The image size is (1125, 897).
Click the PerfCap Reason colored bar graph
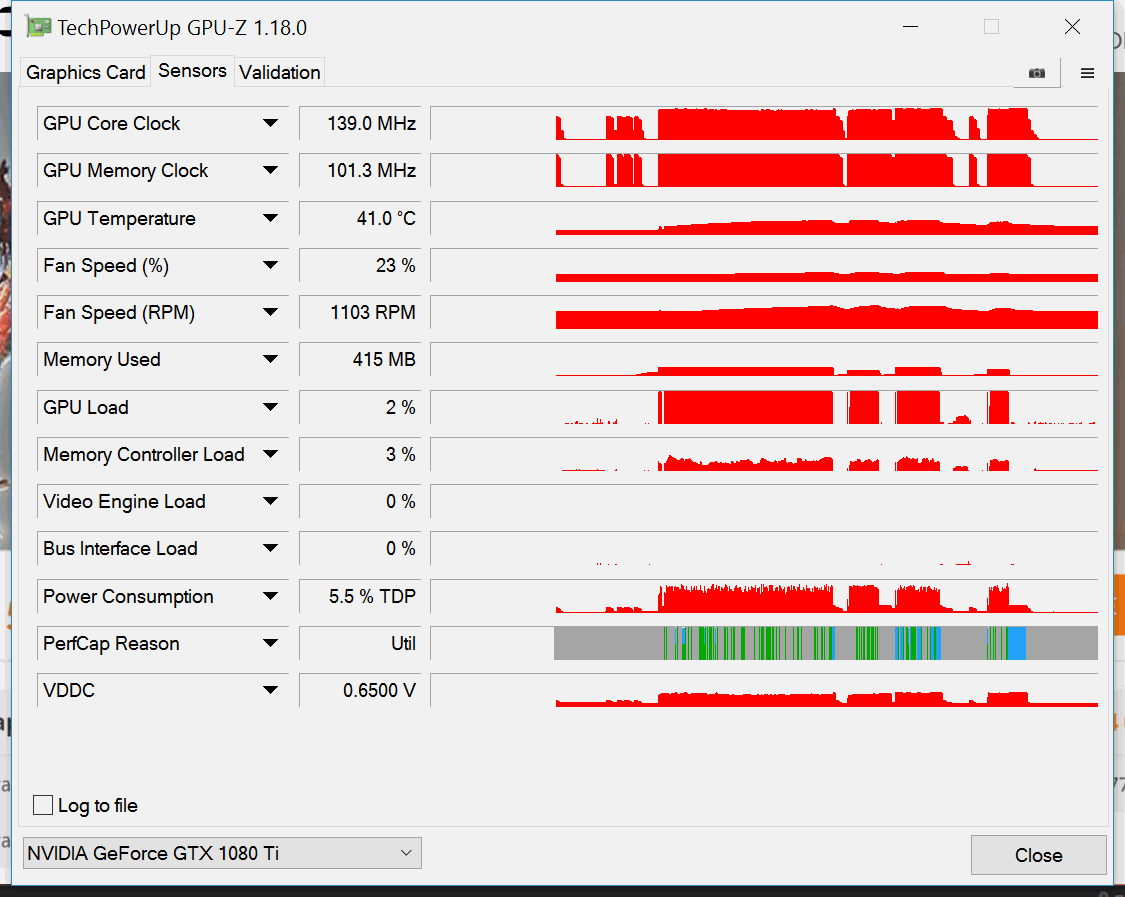pos(764,643)
